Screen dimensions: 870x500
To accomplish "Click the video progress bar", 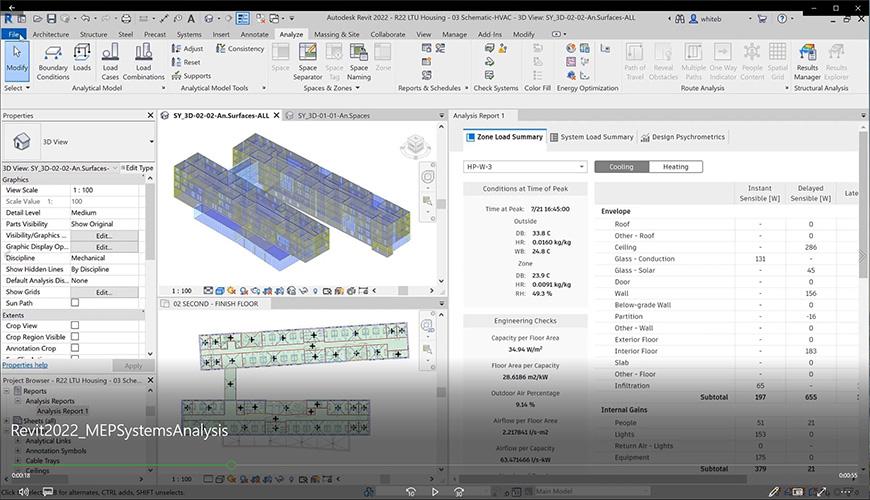I will [x=435, y=465].
